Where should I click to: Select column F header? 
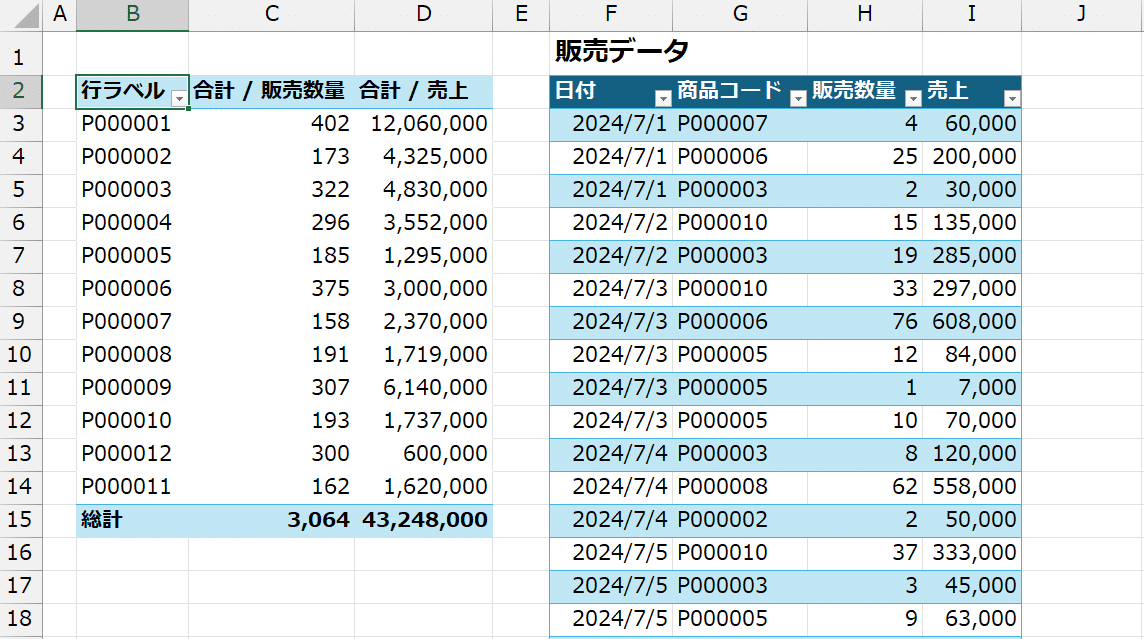tap(611, 14)
